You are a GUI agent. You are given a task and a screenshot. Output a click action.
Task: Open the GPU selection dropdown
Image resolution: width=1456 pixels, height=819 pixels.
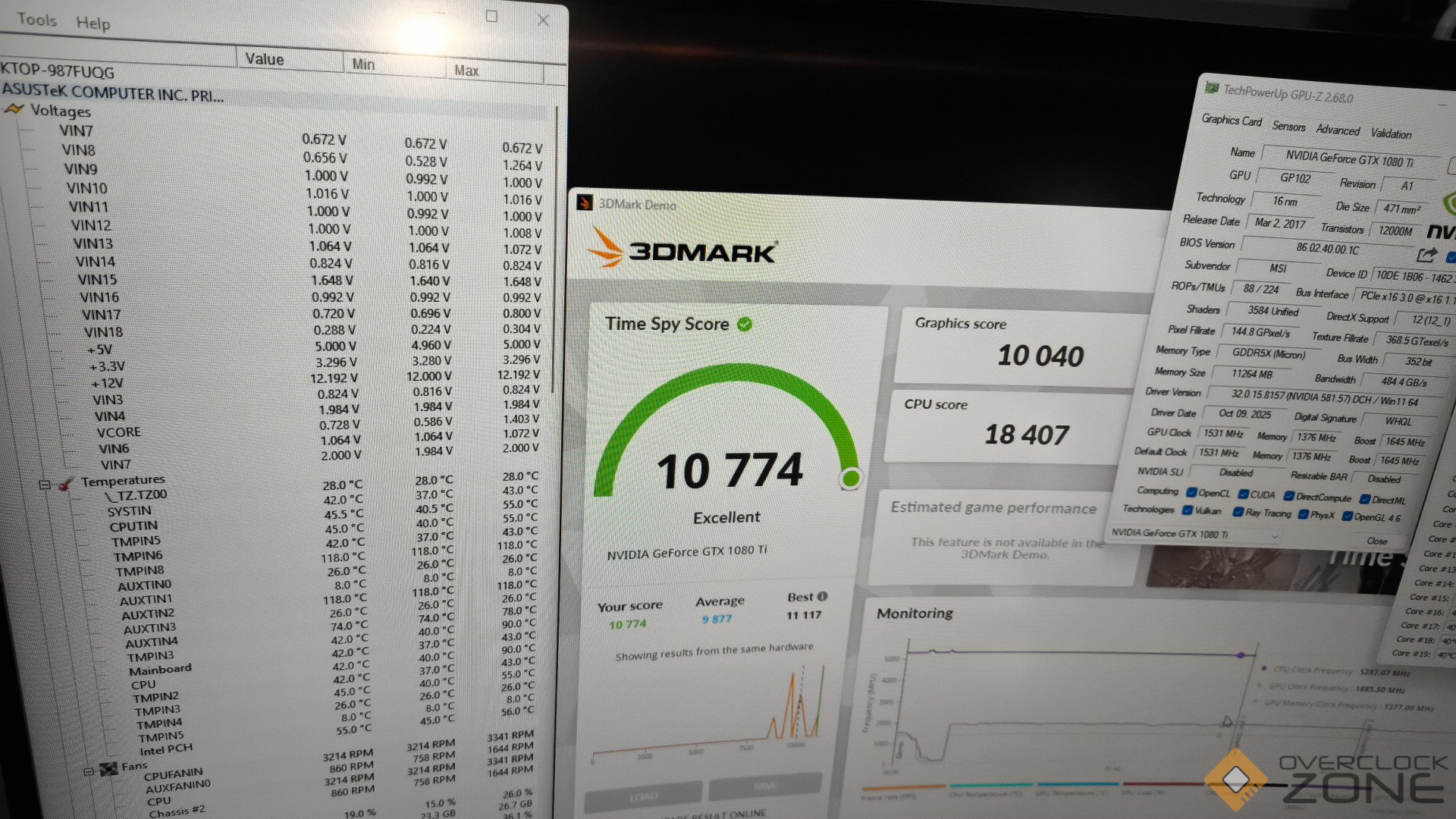tap(1275, 536)
